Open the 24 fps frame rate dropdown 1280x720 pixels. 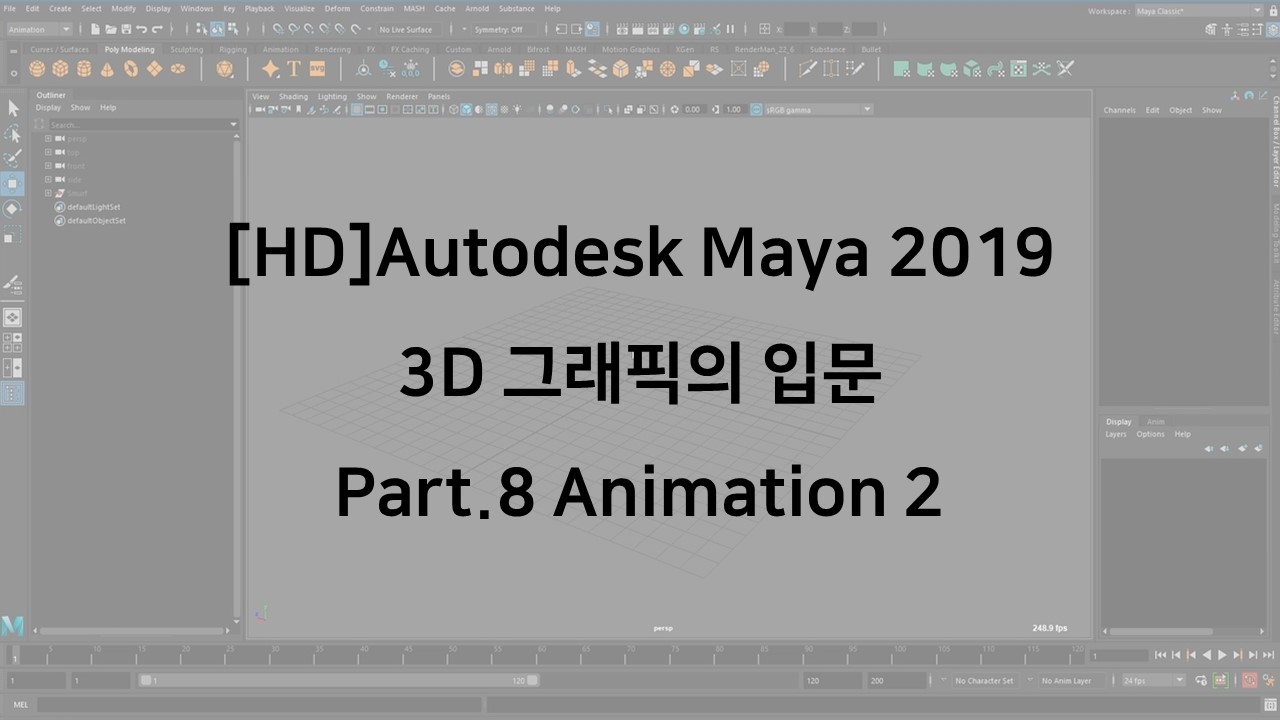[1152, 680]
